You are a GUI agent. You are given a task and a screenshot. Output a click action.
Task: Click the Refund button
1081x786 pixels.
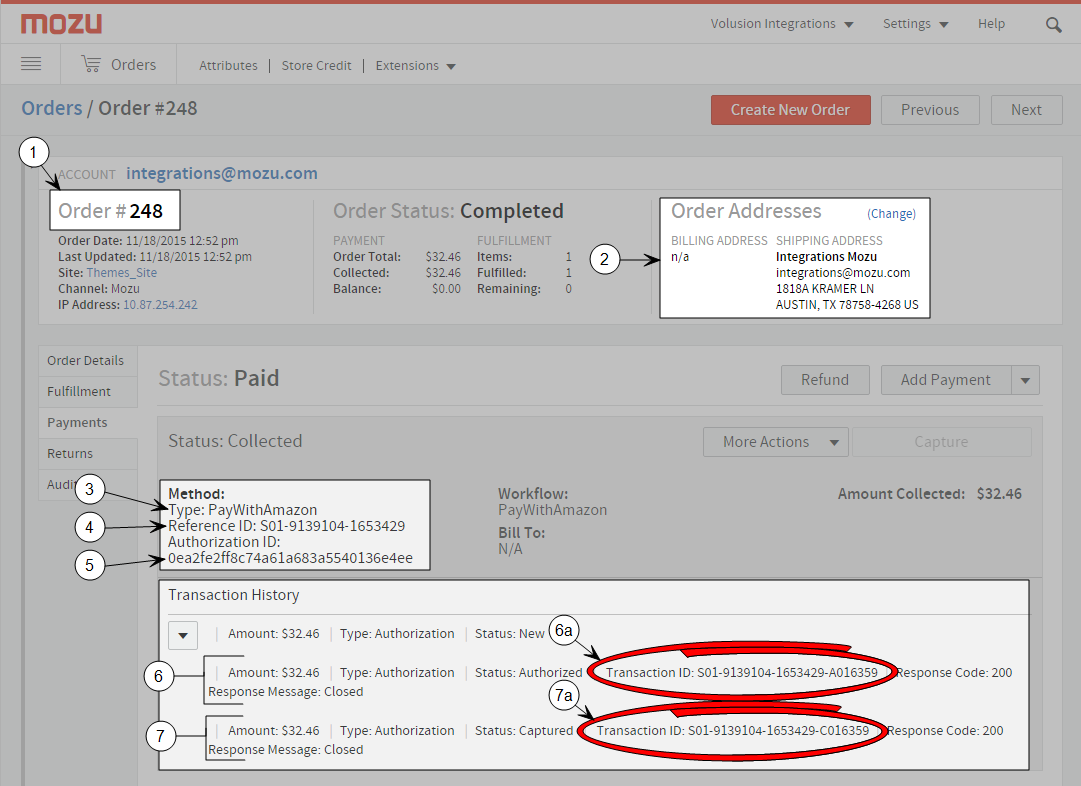tap(825, 380)
